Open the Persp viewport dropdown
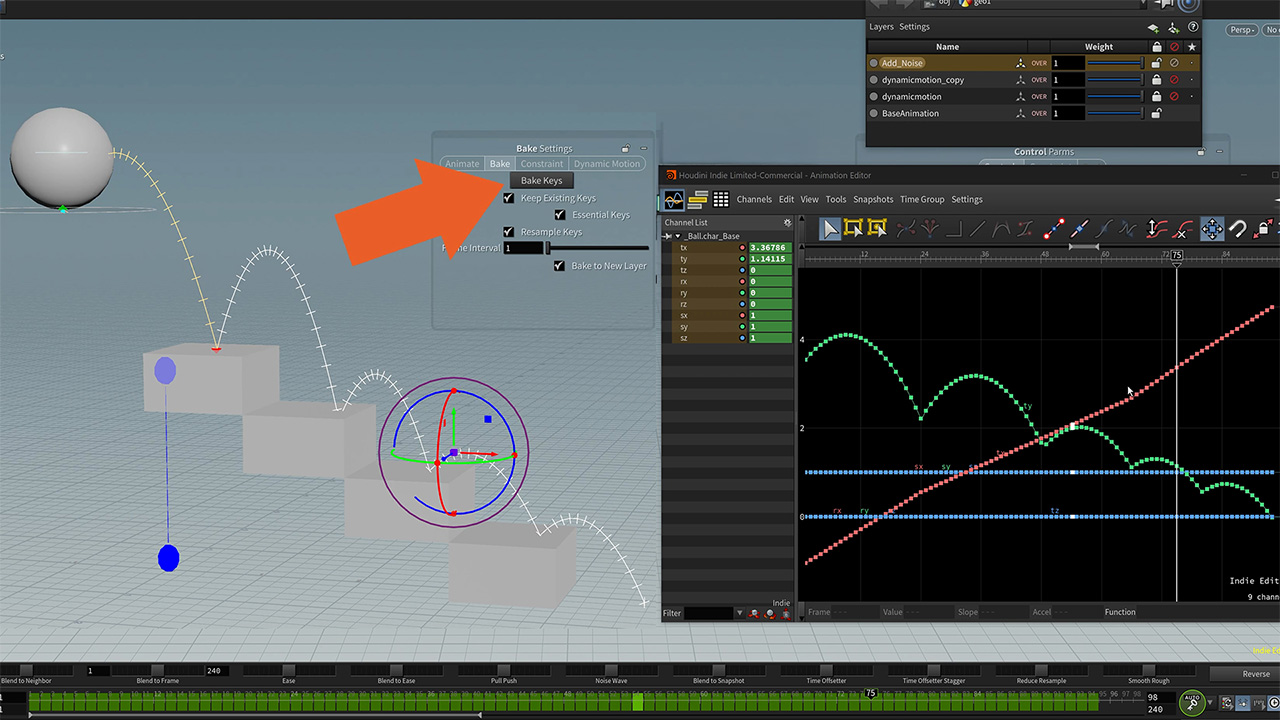This screenshot has height=720, width=1280. [x=1240, y=29]
